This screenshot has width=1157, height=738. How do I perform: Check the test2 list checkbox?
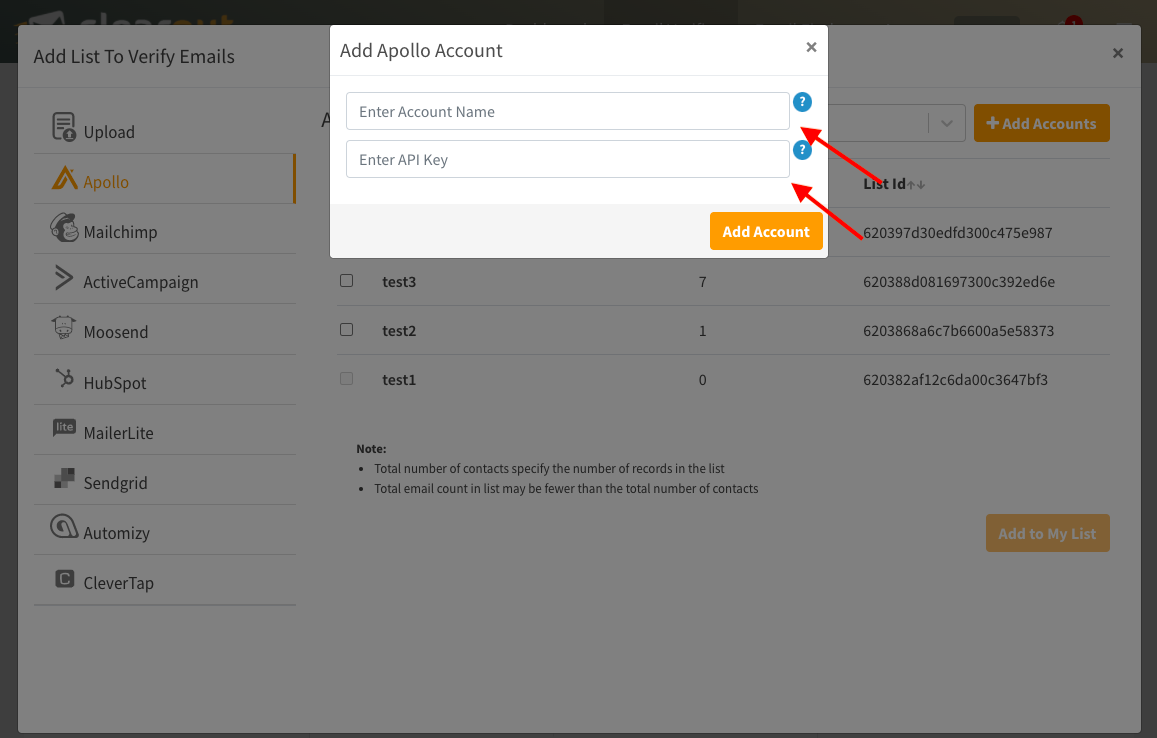[346, 329]
